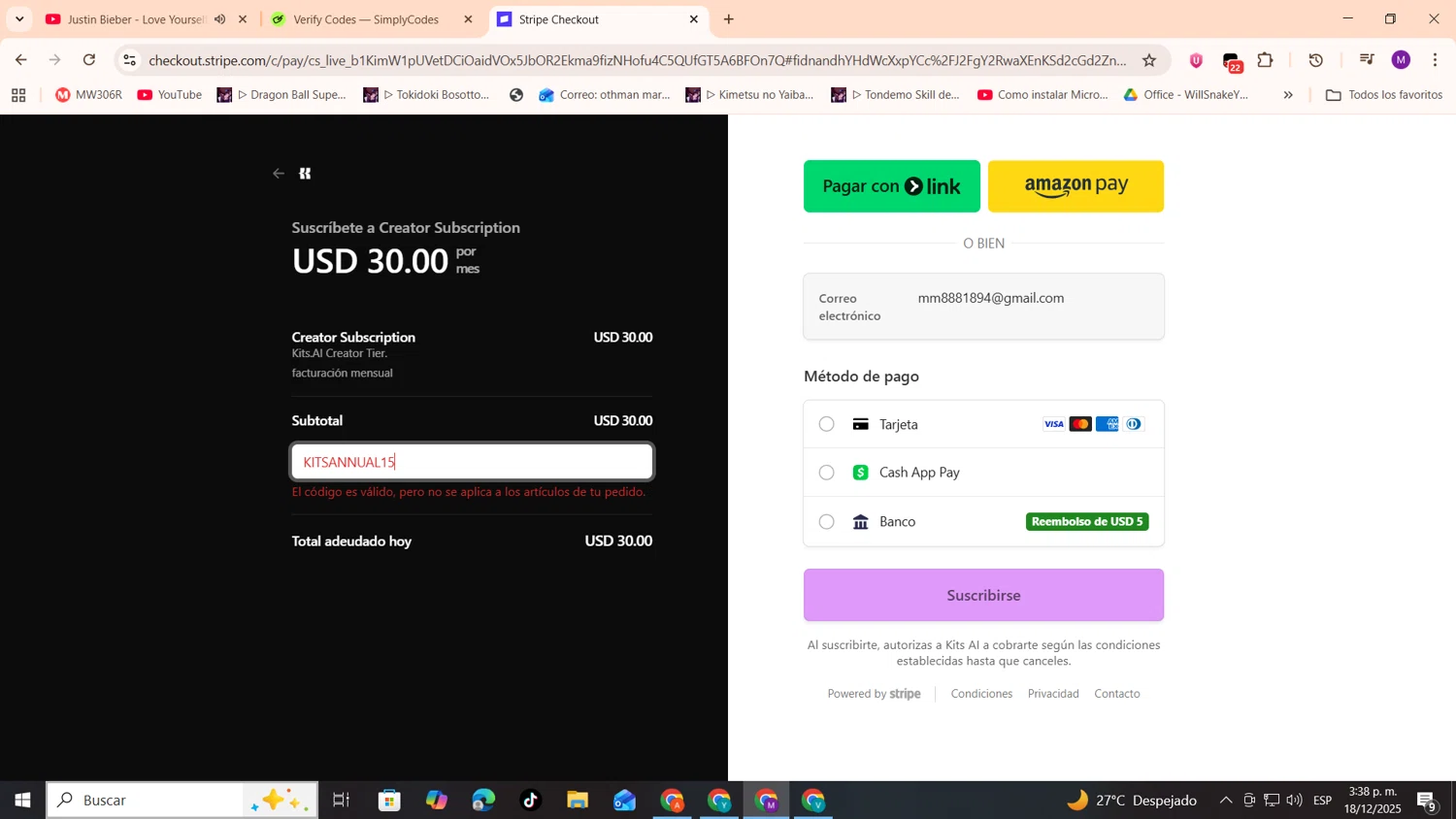This screenshot has width=1456, height=819.
Task: Open the MW306R bookmark
Action: [x=88, y=95]
